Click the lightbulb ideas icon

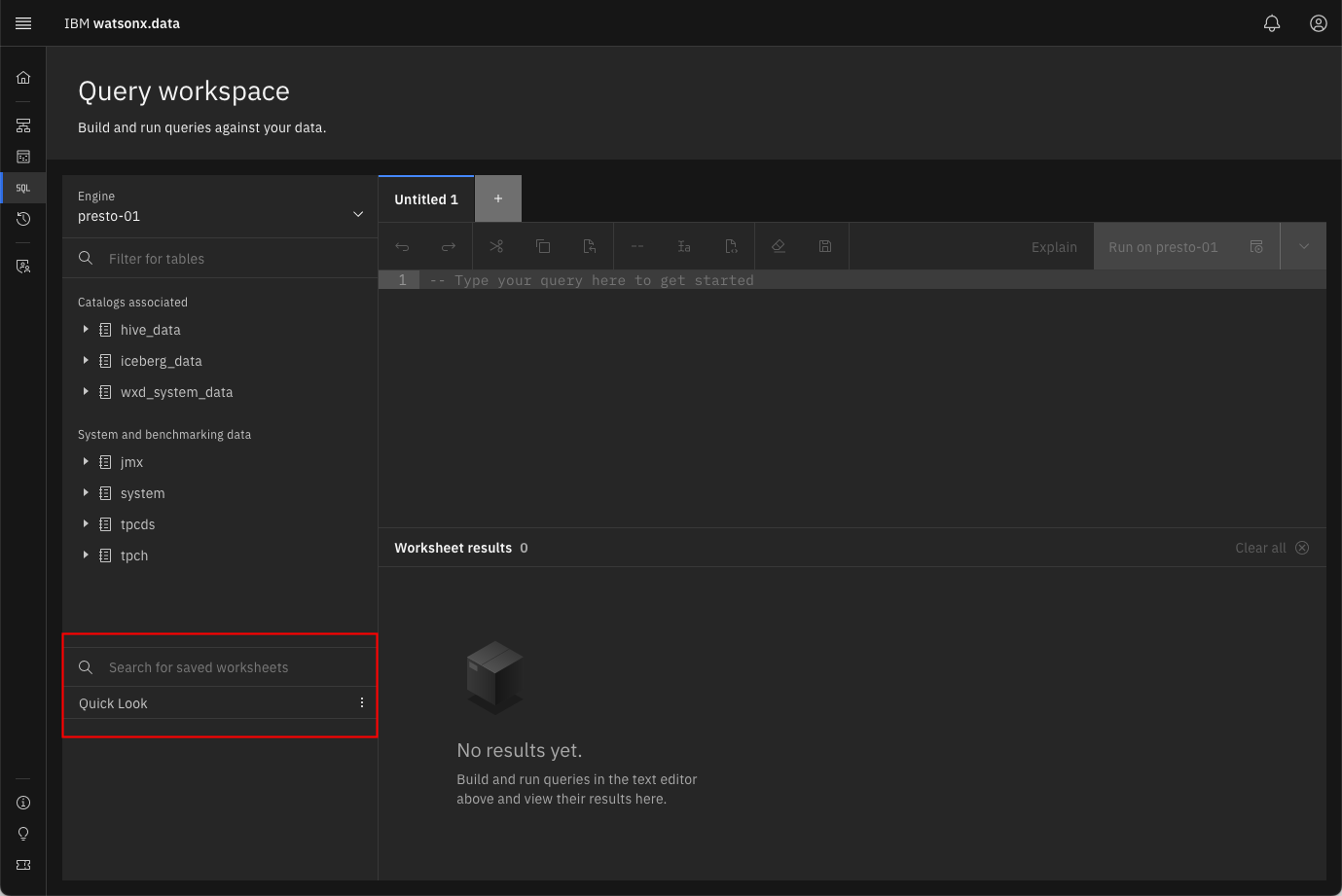pyautogui.click(x=23, y=834)
